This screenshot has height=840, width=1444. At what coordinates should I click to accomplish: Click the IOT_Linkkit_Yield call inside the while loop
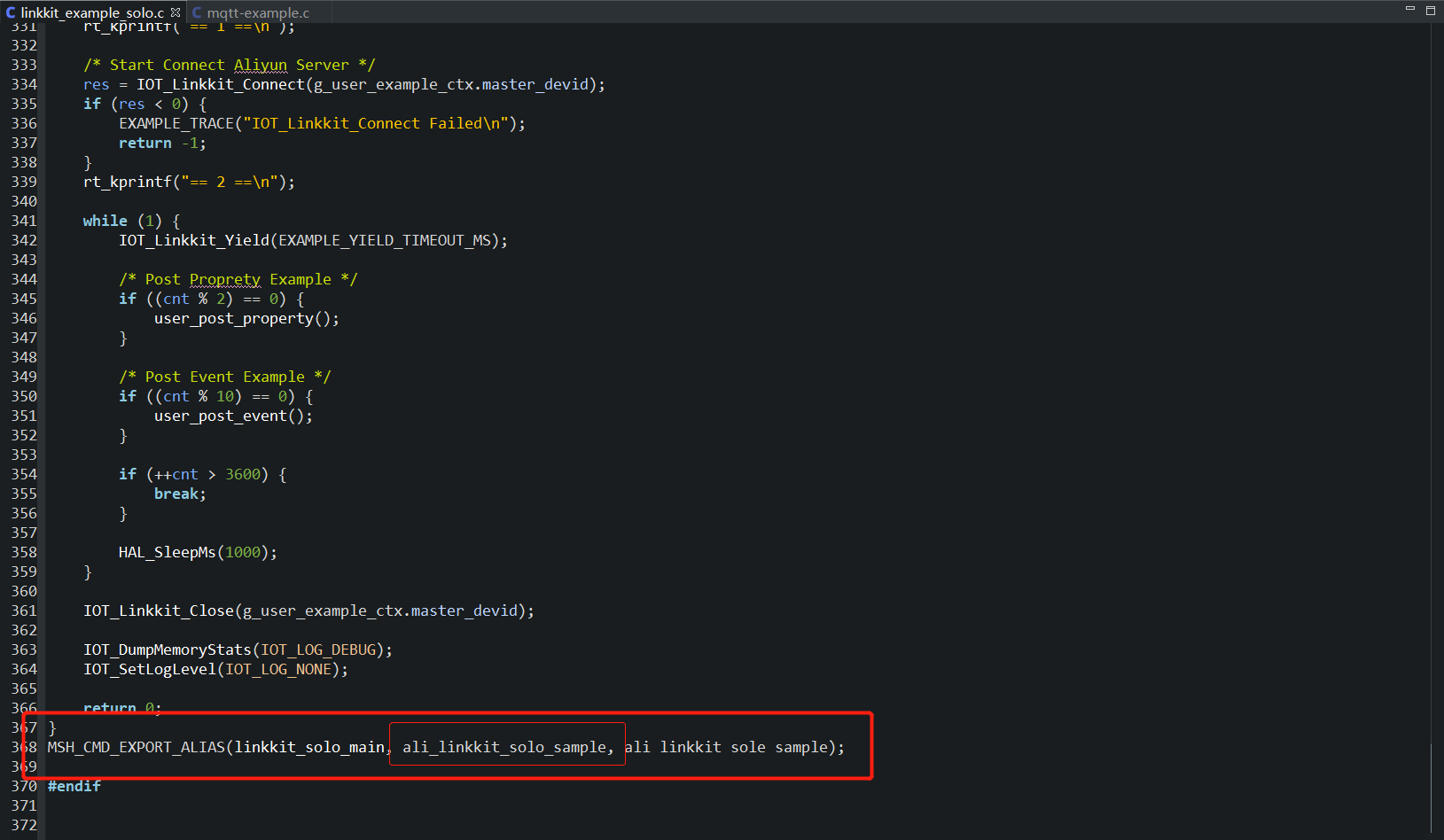(193, 240)
